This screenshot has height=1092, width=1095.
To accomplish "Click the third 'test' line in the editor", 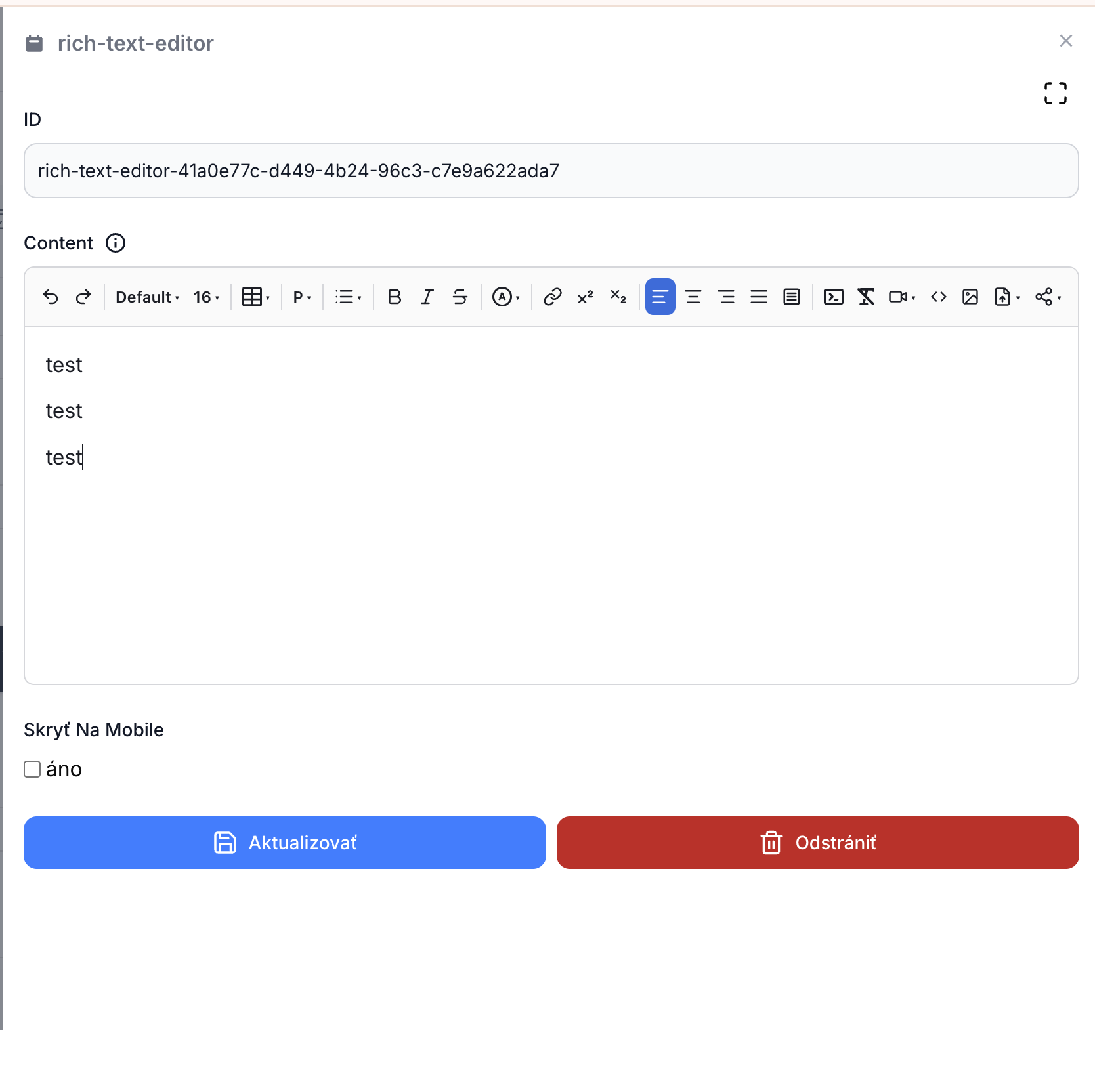I will click(64, 457).
